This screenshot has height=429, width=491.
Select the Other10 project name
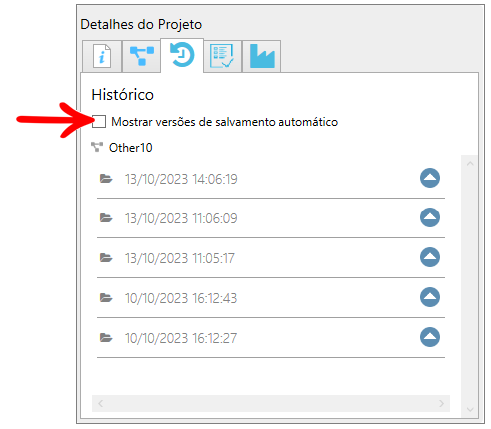coord(131,148)
